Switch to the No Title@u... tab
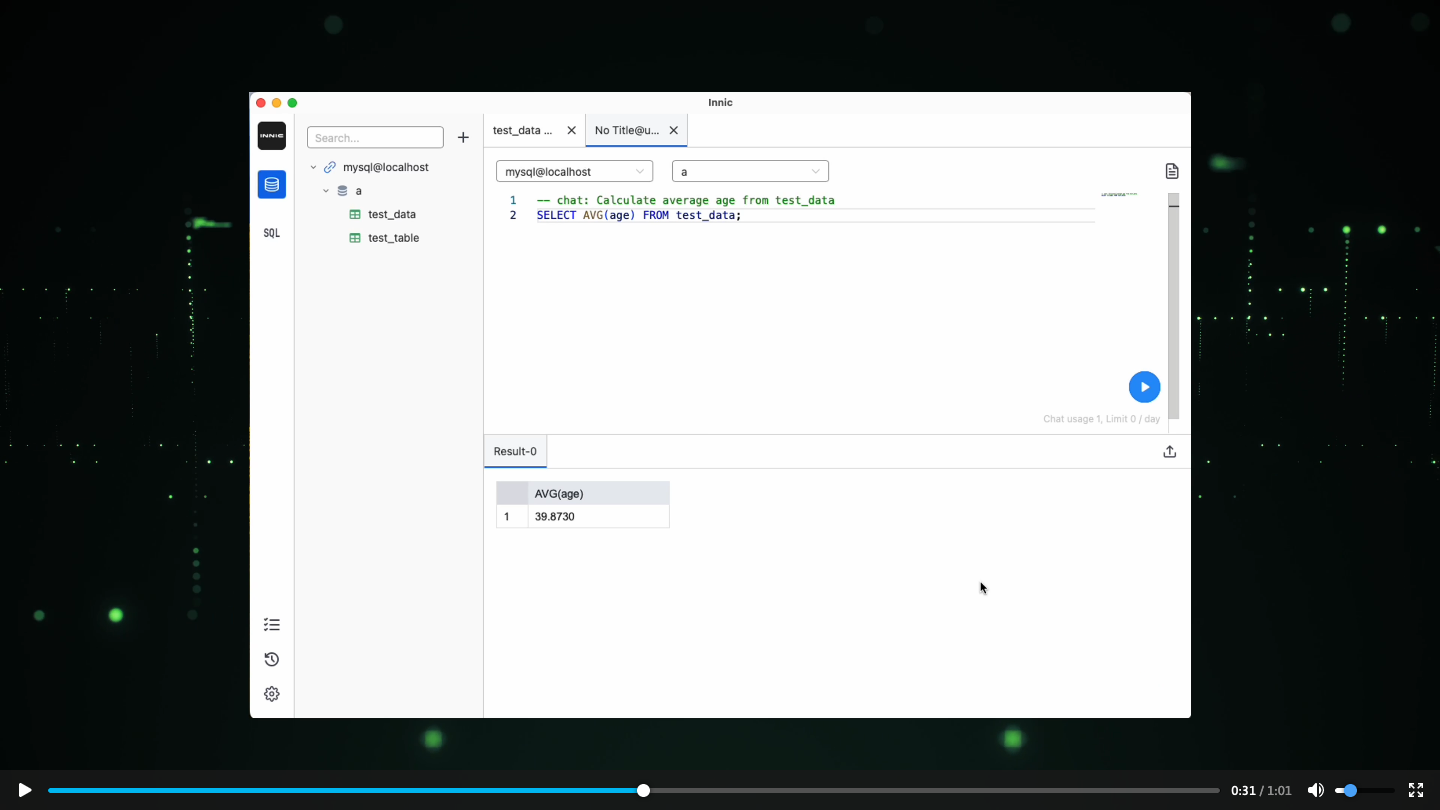This screenshot has height=810, width=1440. tap(627, 131)
